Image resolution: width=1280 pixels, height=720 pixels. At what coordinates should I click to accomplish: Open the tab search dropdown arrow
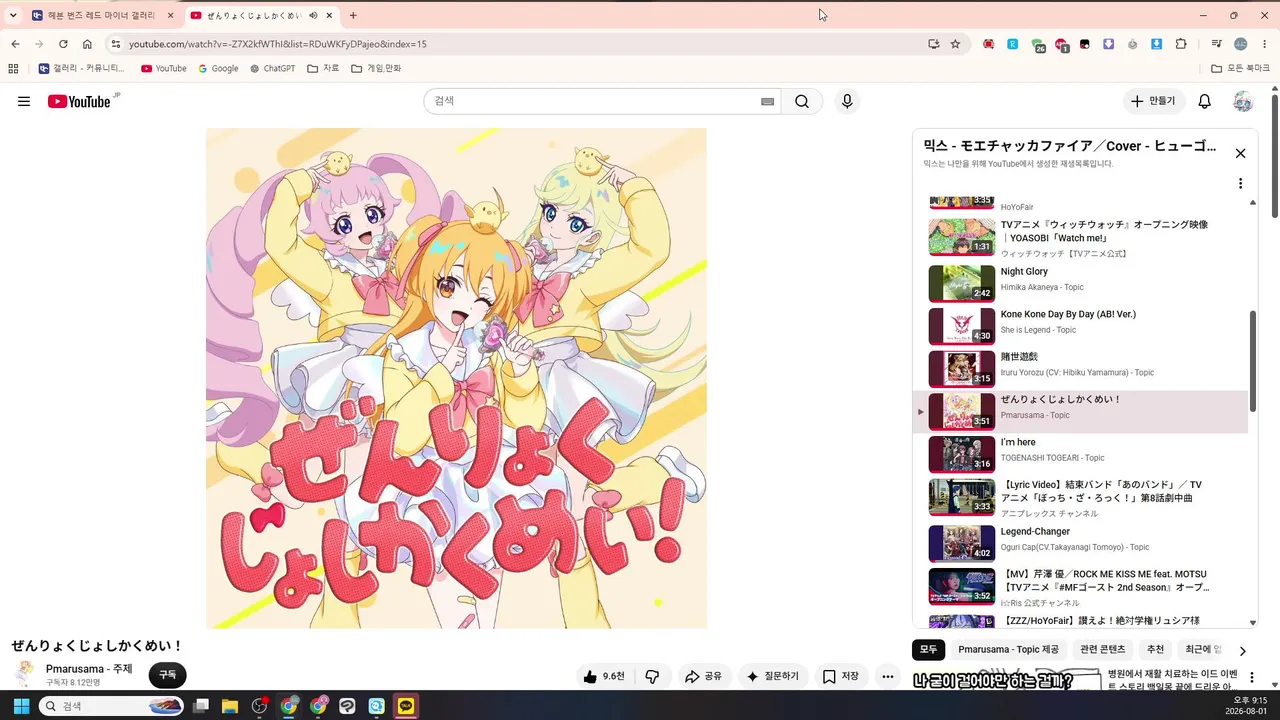click(x=13, y=16)
